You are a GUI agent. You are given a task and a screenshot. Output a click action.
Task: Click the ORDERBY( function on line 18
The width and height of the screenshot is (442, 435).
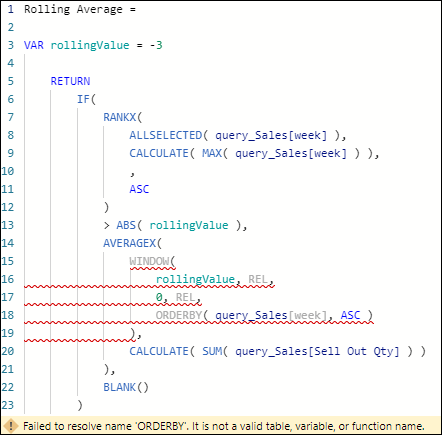click(x=182, y=315)
